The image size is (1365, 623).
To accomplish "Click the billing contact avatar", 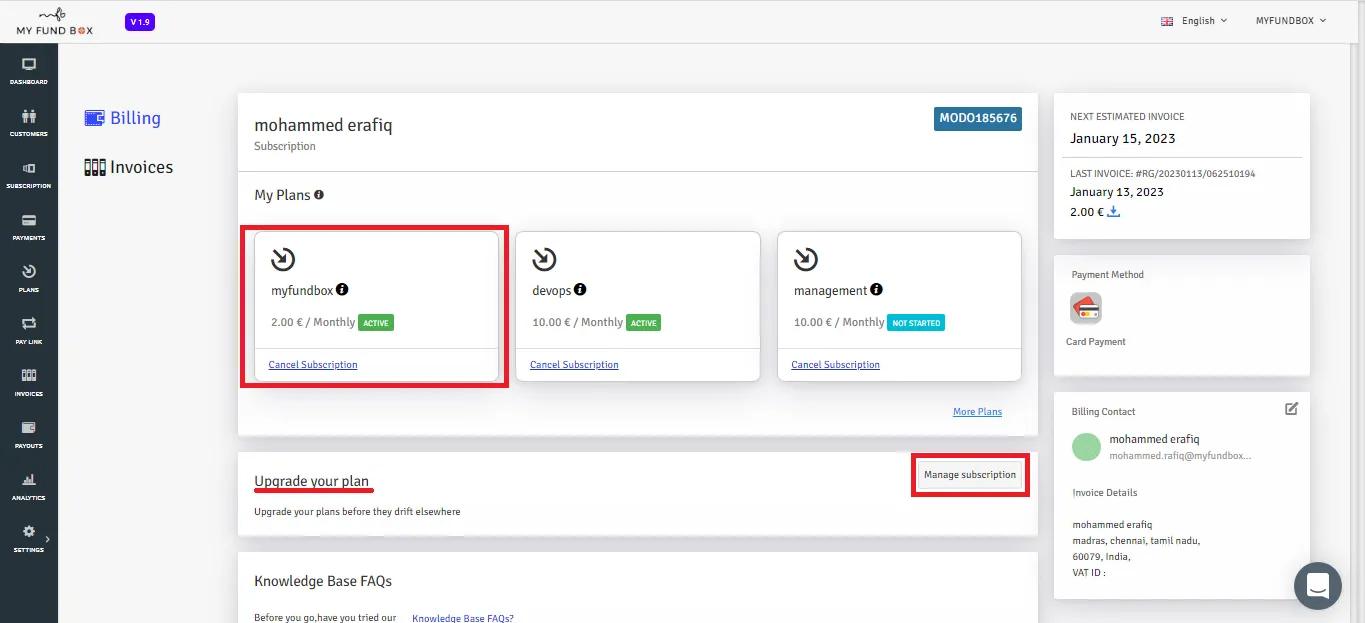I will [x=1086, y=447].
